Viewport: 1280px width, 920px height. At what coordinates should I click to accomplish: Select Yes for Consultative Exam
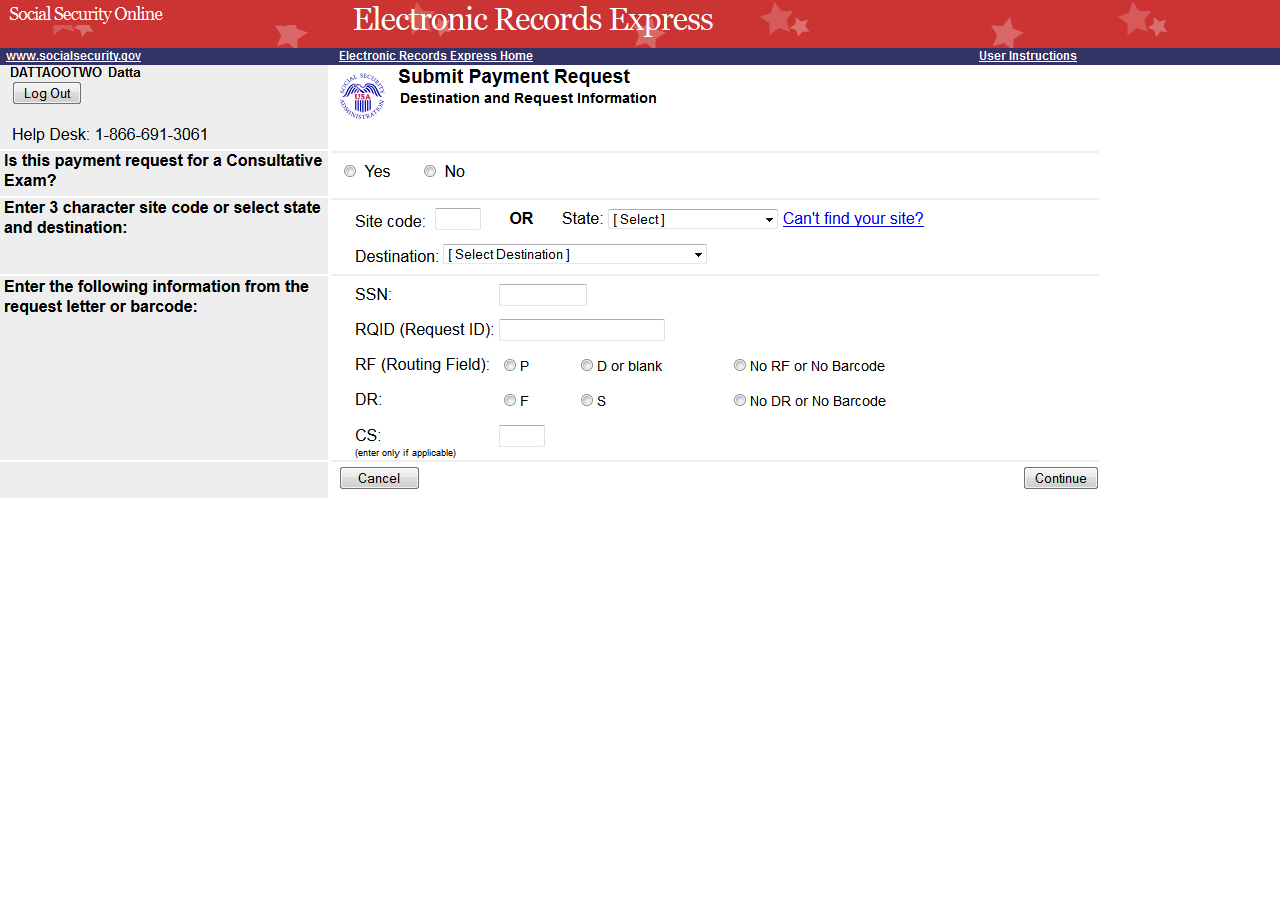350,171
